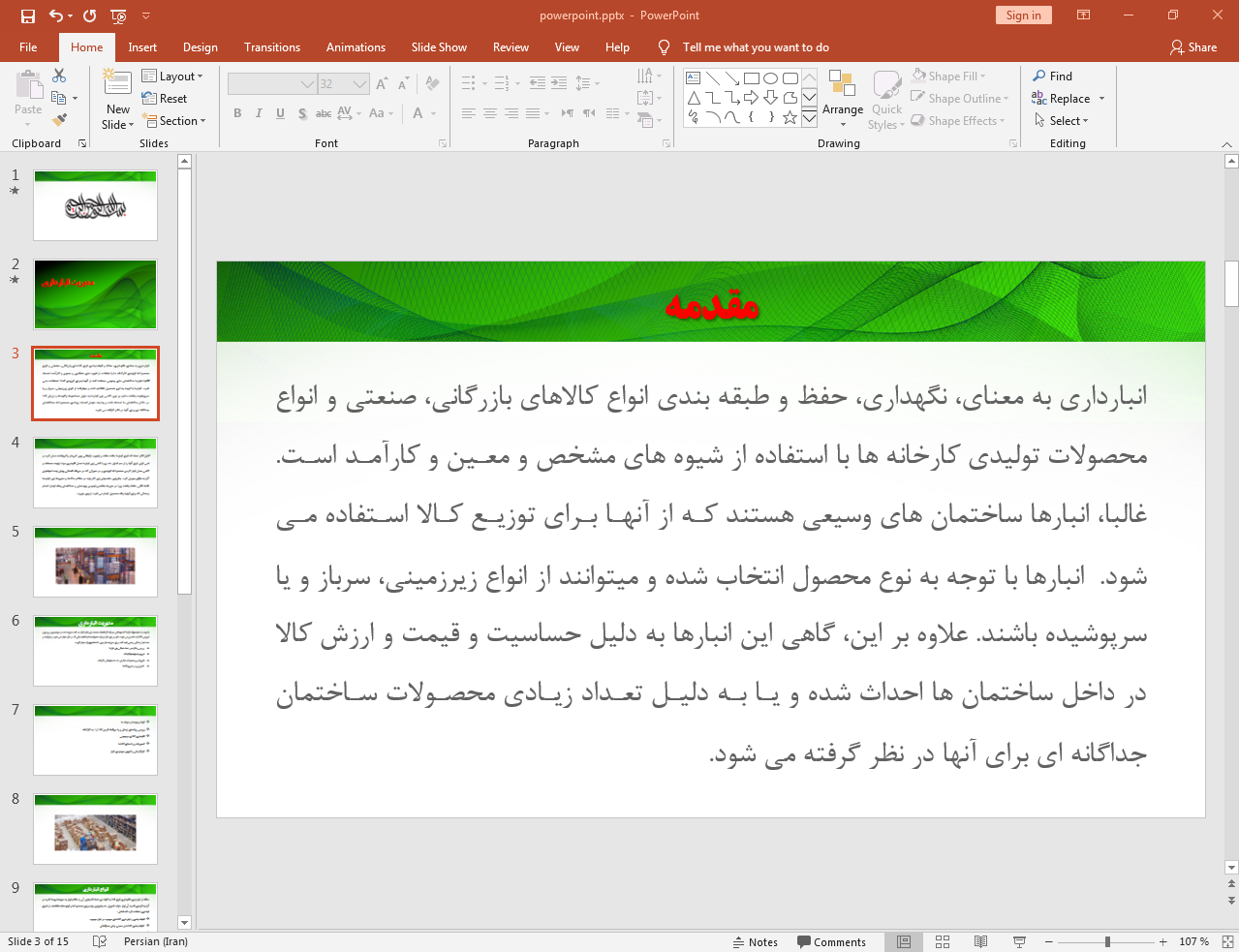1239x952 pixels.
Task: Open Quick Styles gallery
Action: click(886, 100)
